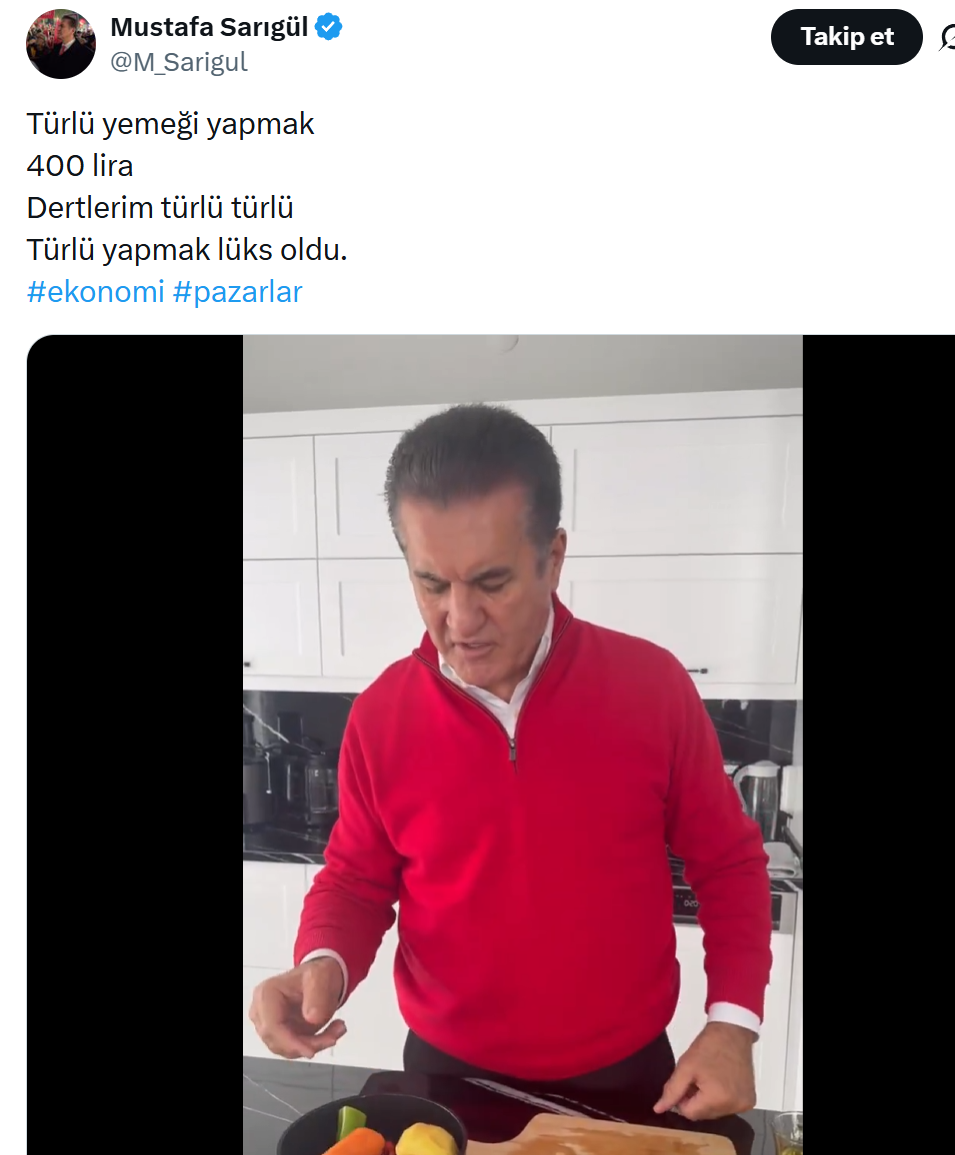Play the embedded kitchen video
The height and width of the screenshot is (1155, 955).
tap(522, 744)
